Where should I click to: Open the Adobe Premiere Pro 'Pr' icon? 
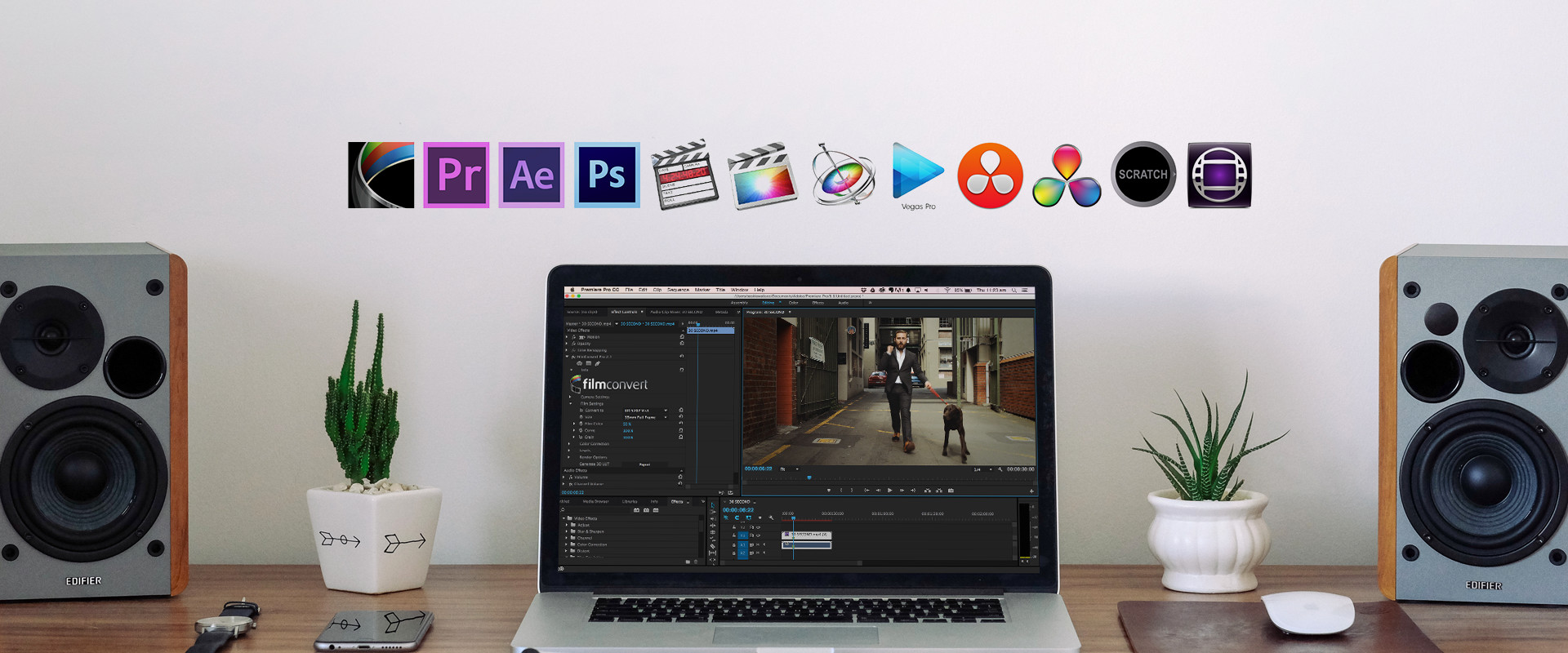[457, 175]
